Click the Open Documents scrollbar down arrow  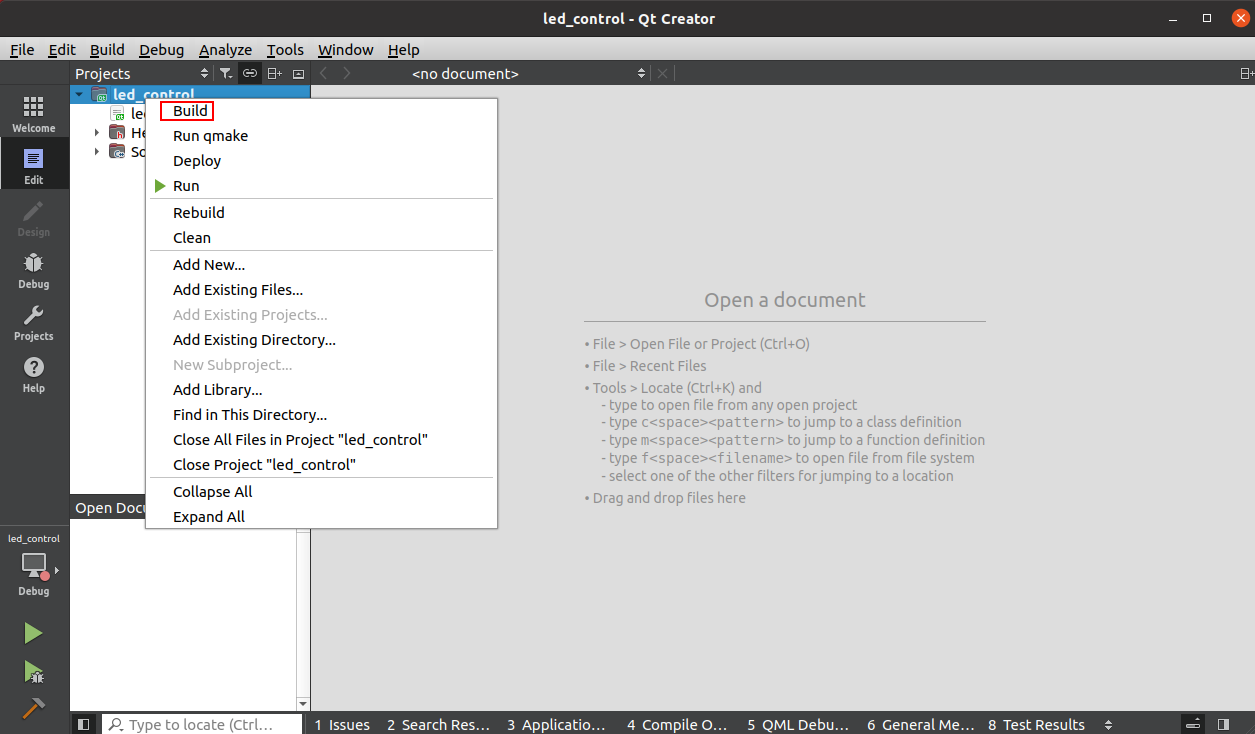click(303, 705)
